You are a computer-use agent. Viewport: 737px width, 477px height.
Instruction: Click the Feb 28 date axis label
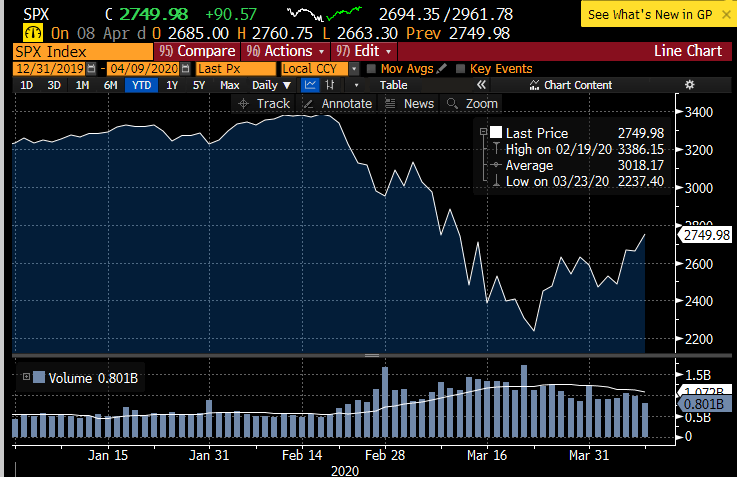[x=385, y=455]
